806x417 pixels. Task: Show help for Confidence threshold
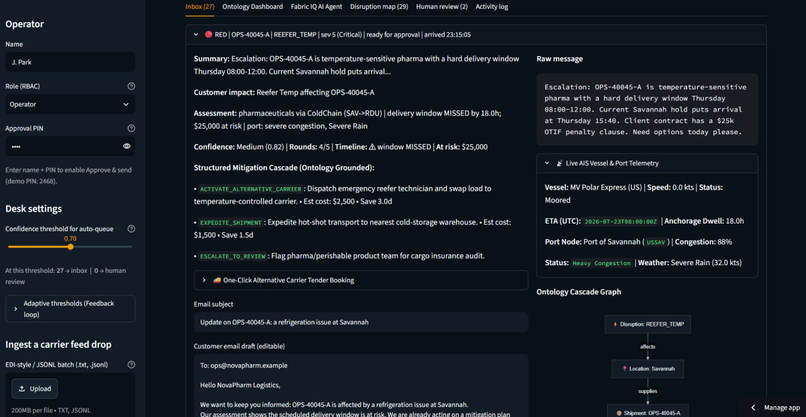tap(131, 229)
